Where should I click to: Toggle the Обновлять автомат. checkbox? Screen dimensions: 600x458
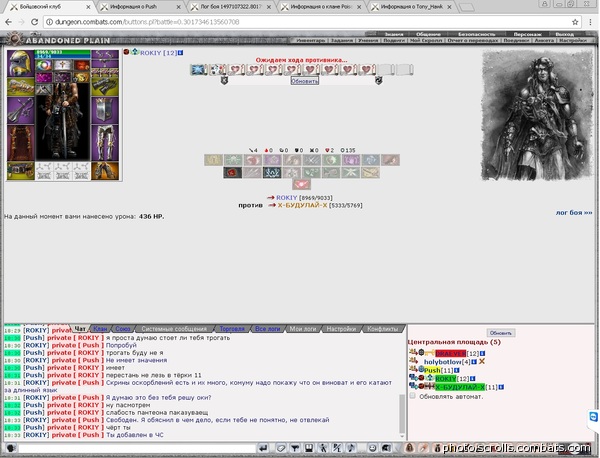(412, 396)
